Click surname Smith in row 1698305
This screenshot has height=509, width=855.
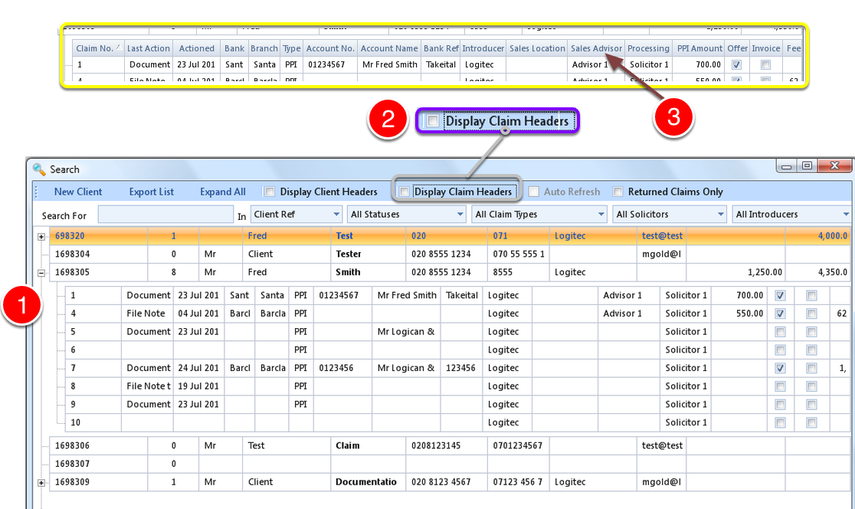(x=348, y=272)
